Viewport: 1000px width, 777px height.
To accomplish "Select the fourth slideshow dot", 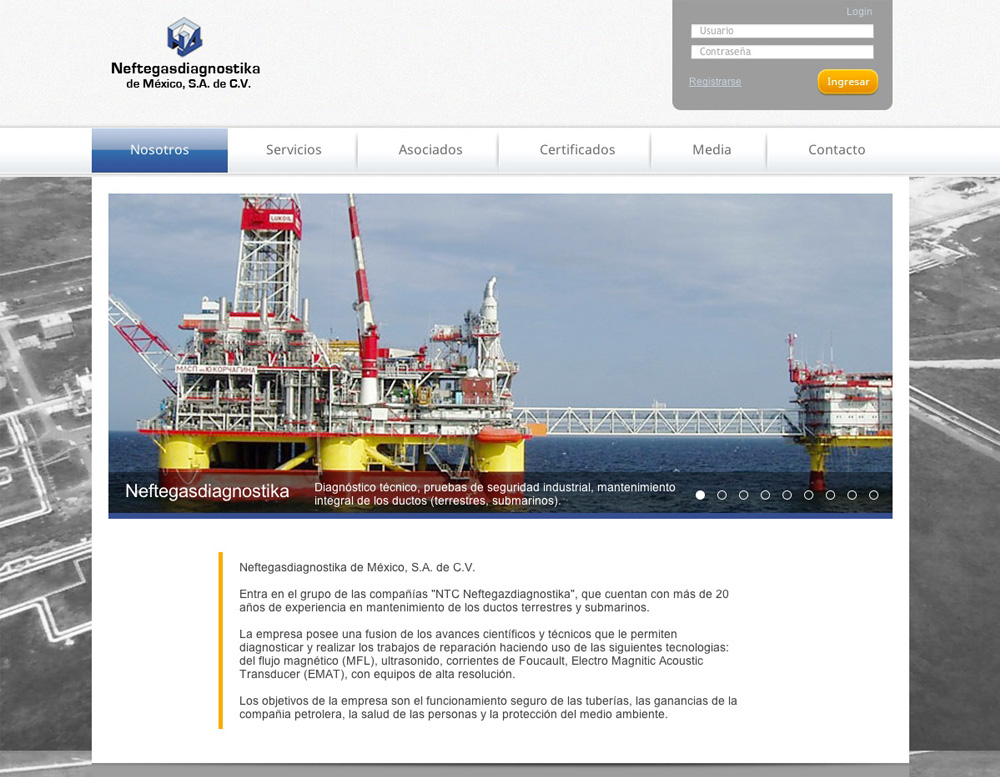I will click(765, 495).
